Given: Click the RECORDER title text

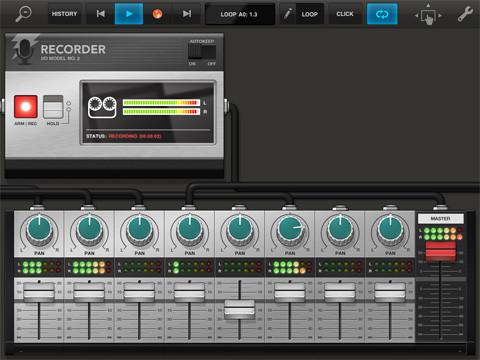Looking at the screenshot, I should point(73,49).
